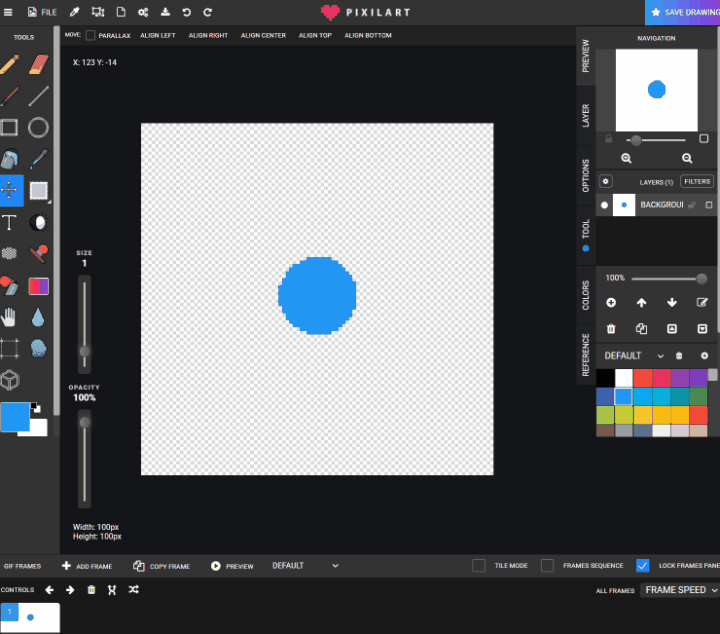Select the Paint Bucket tool
Viewport: 720px width, 634px height.
pyautogui.click(x=9, y=159)
